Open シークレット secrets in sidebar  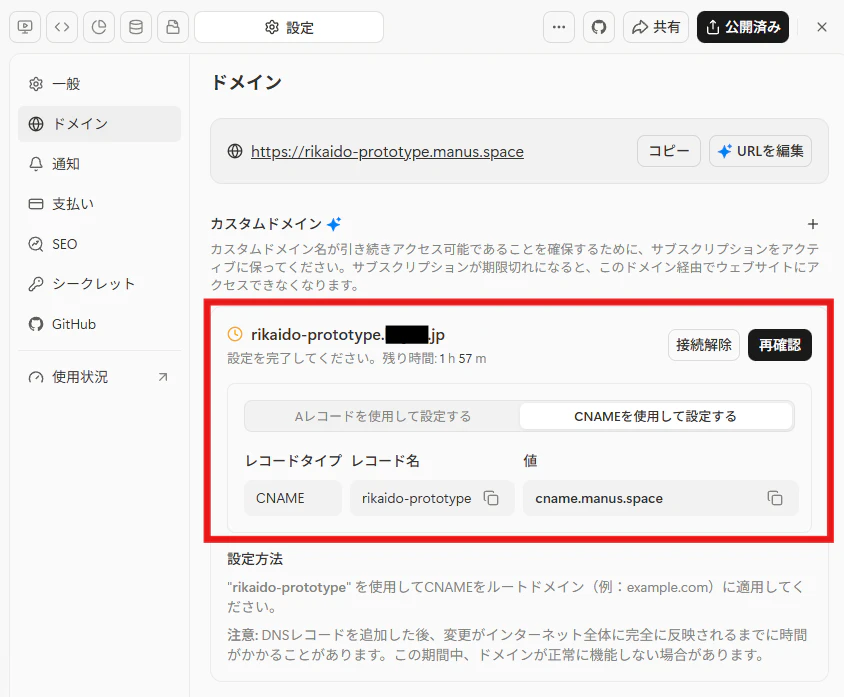coord(100,284)
